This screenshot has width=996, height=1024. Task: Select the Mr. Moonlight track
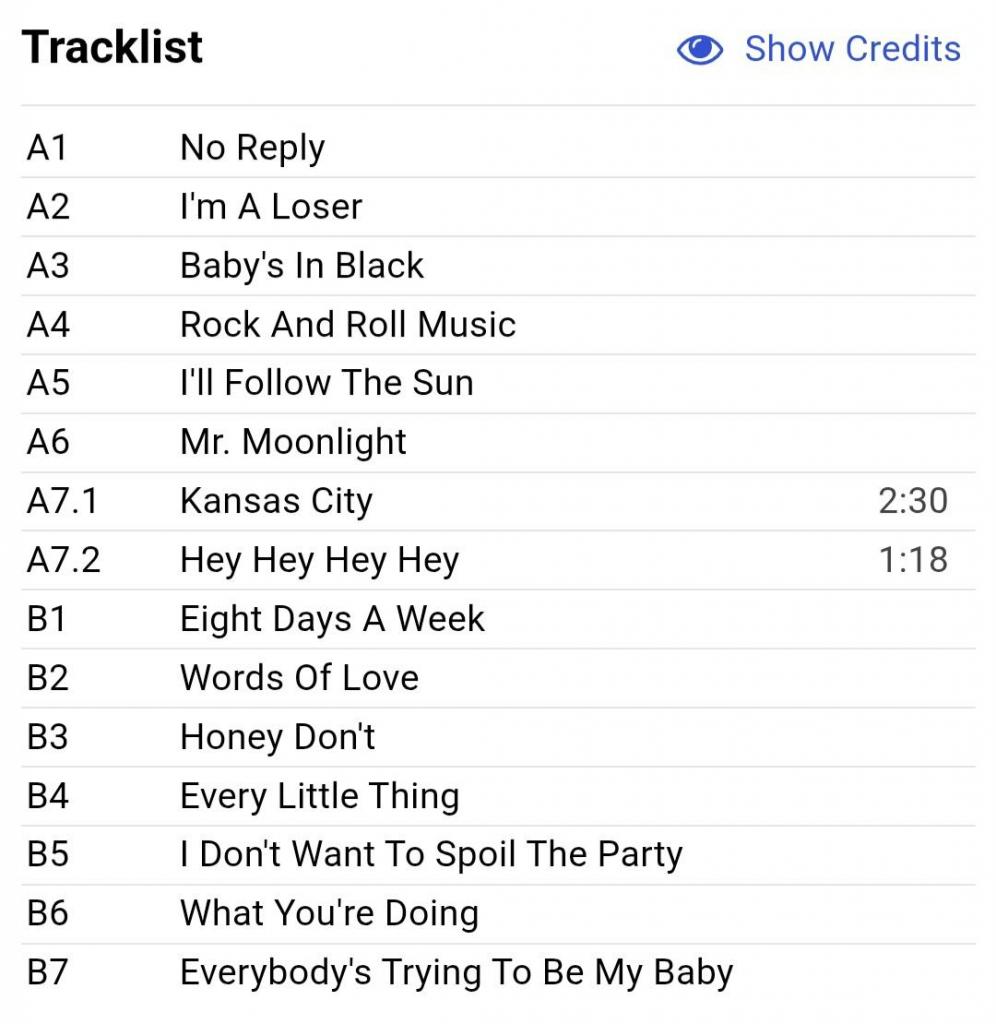pos(294,442)
